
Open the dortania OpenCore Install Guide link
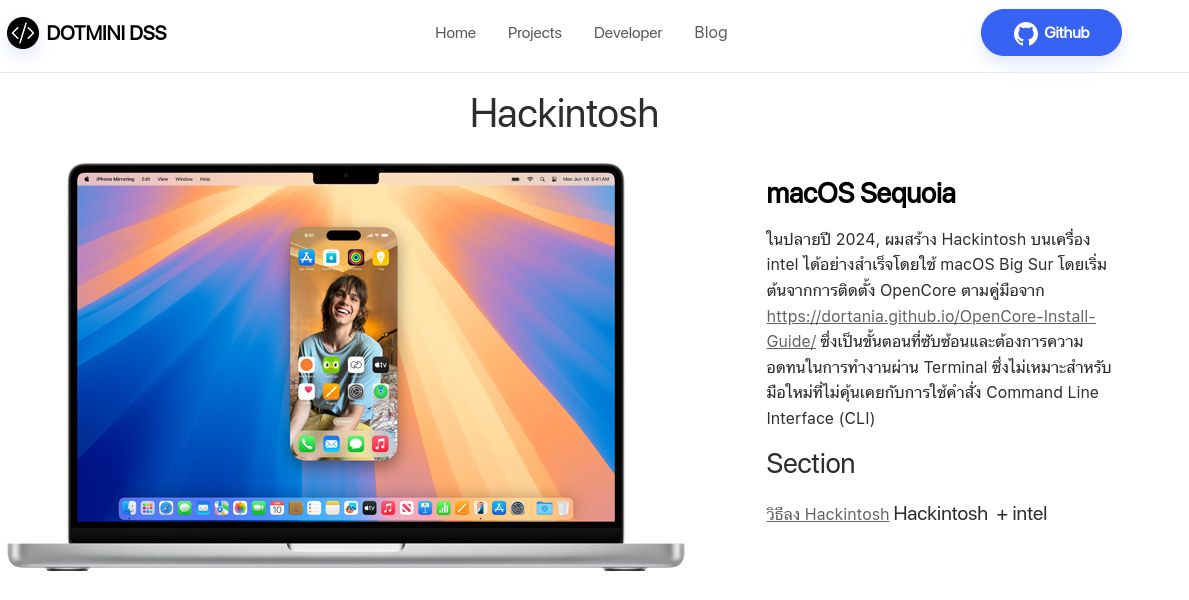930,328
